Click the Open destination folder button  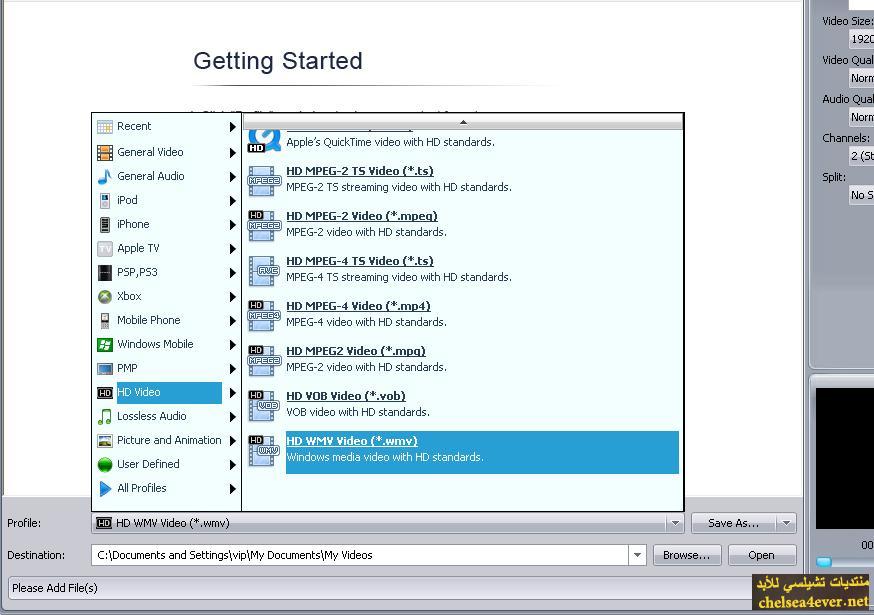pyautogui.click(x=761, y=555)
